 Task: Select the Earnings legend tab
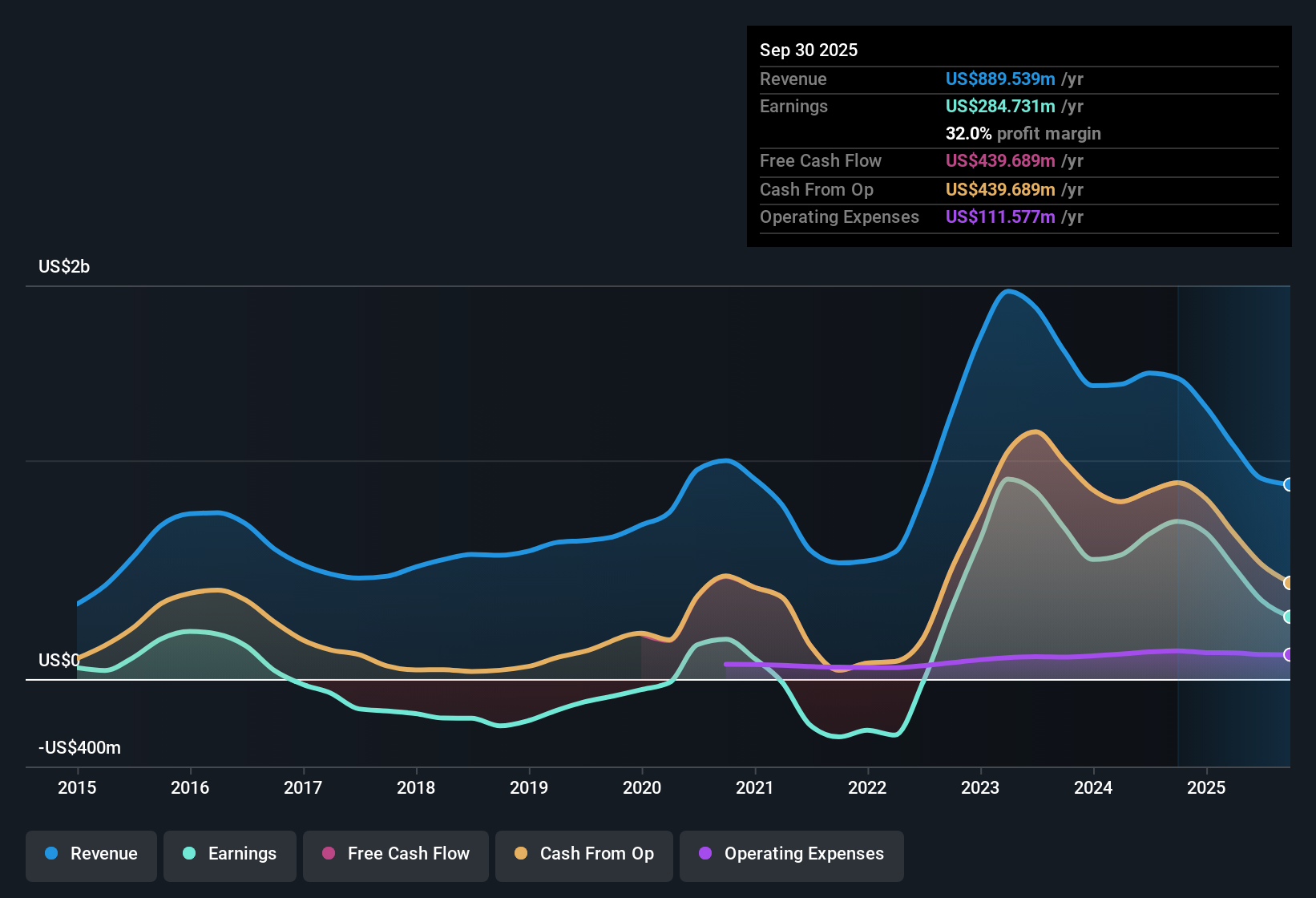(x=230, y=854)
